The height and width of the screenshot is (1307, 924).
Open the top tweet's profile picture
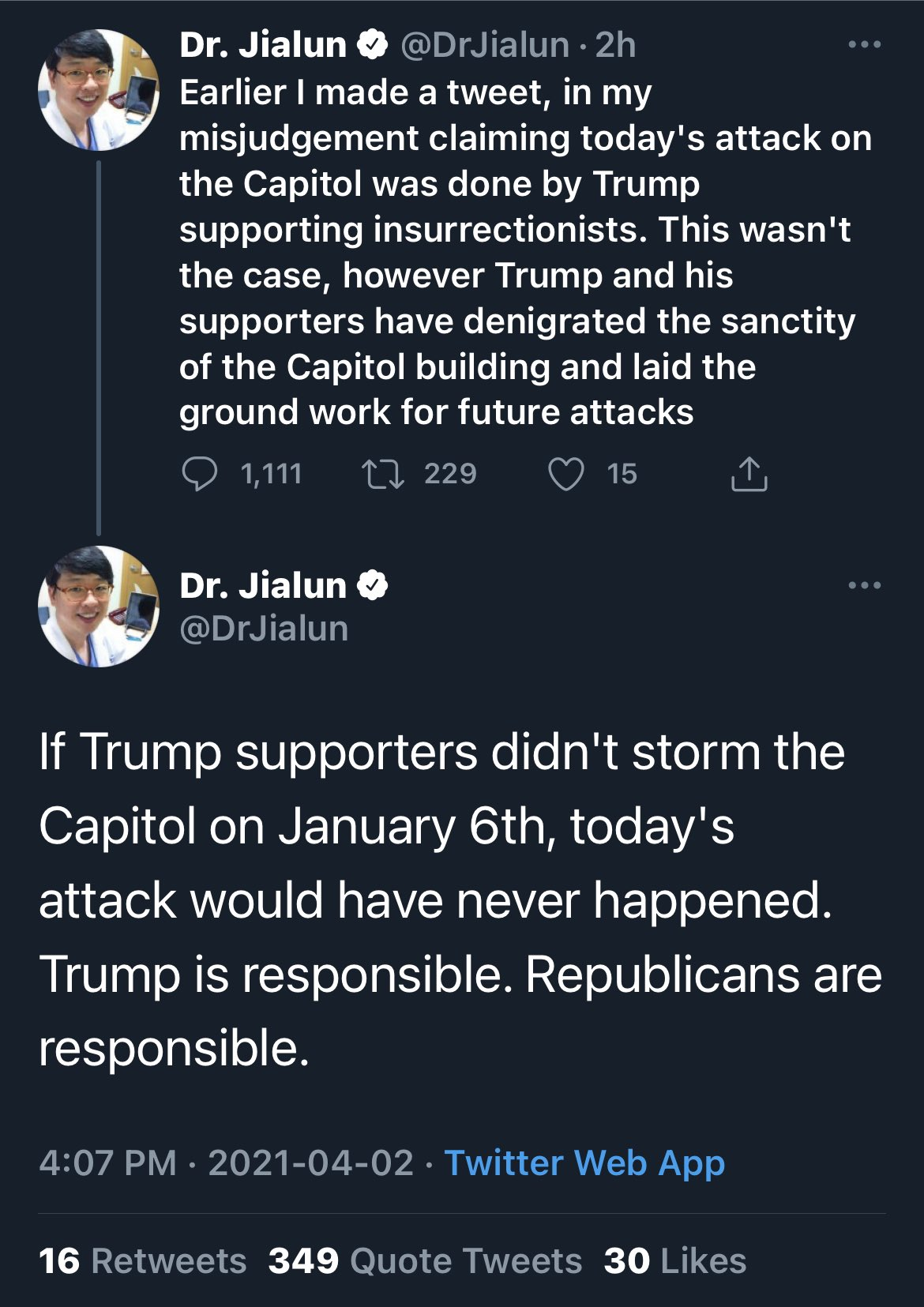98,90
